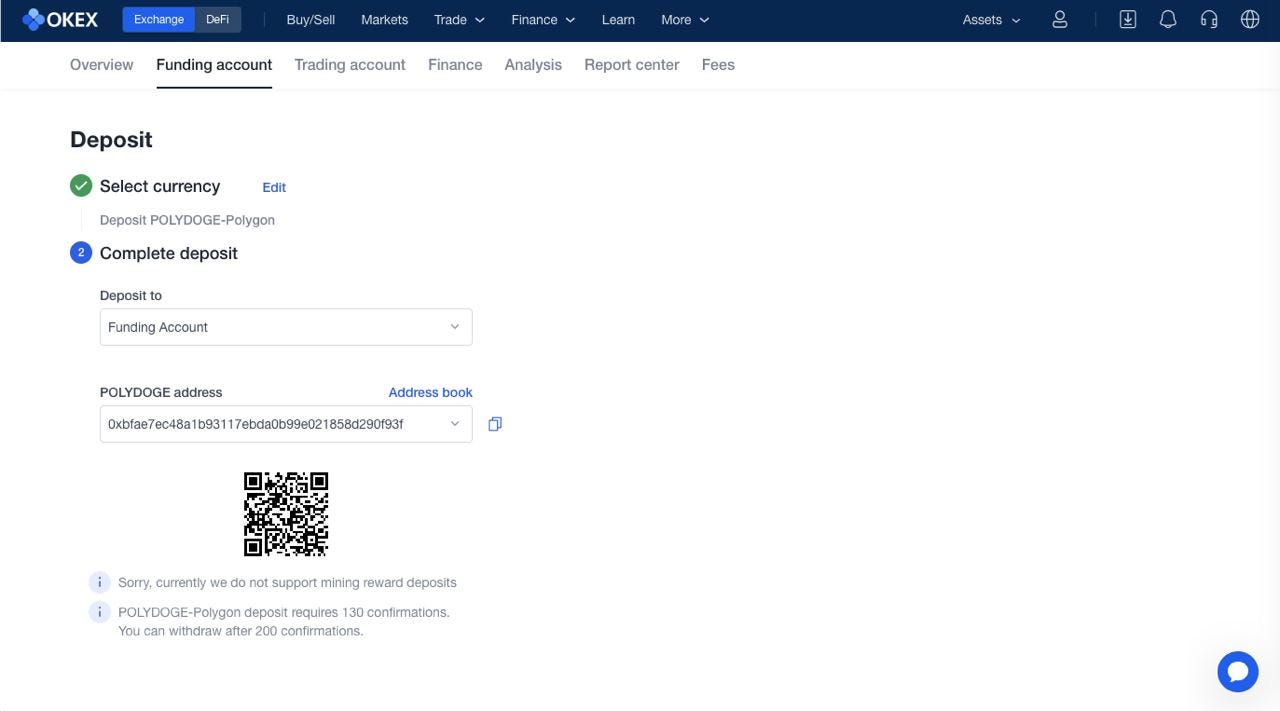Go to the Fees tab

point(718,64)
